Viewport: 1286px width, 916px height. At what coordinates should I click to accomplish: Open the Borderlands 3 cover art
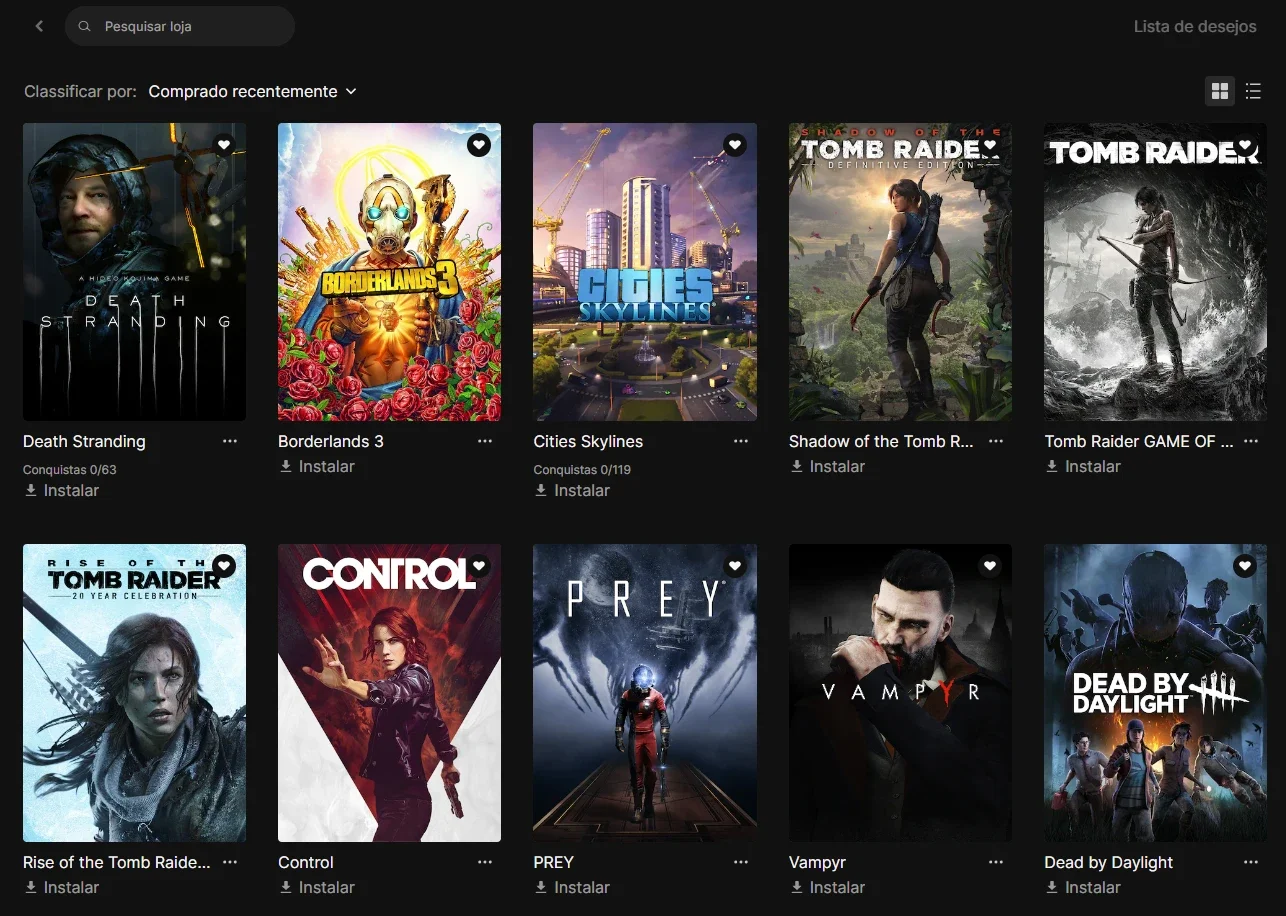coord(389,272)
